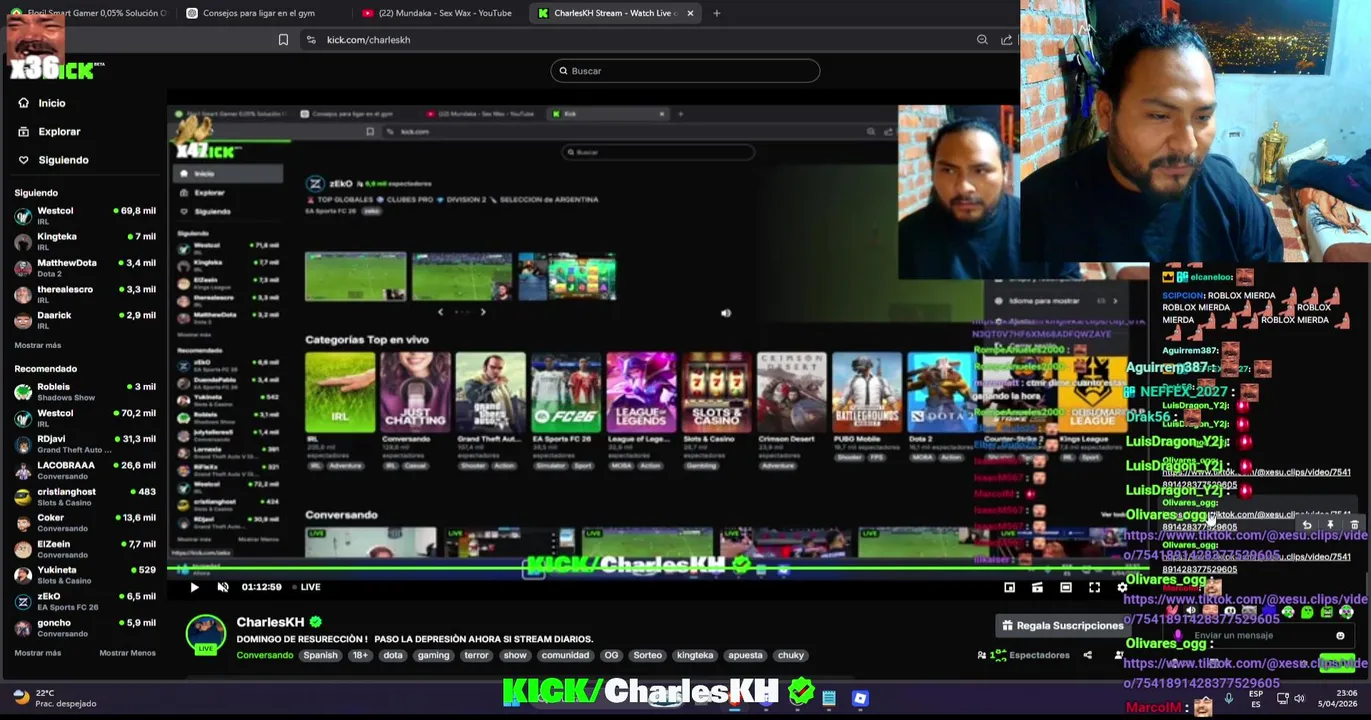Open Inicio in the Kick sidebar

click(x=41, y=103)
